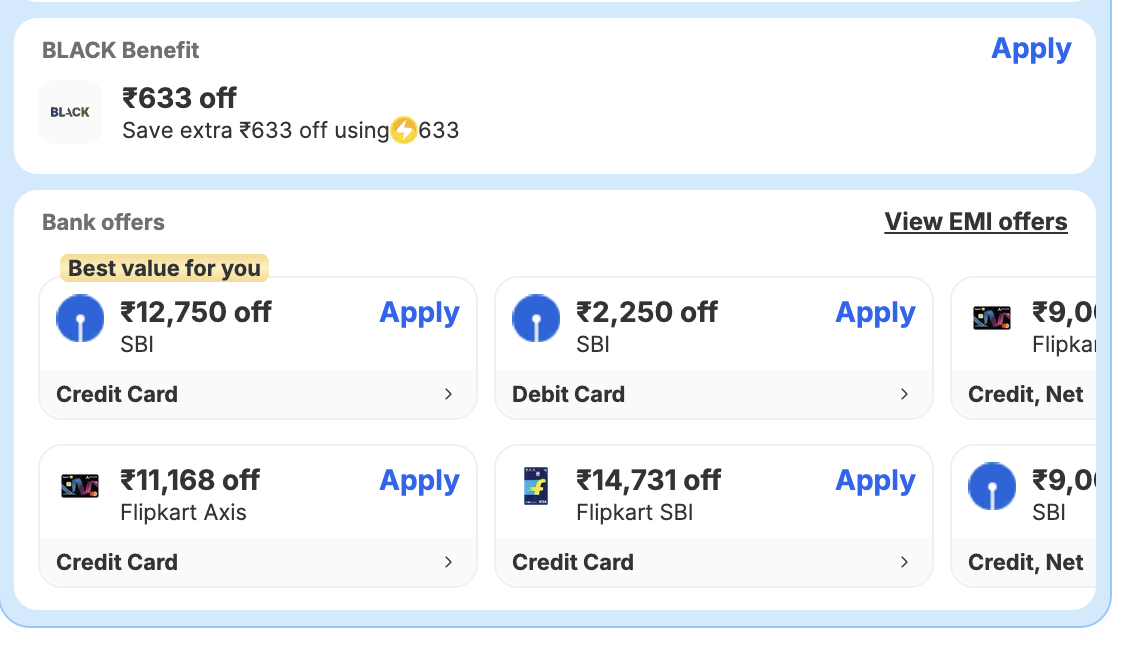Open View EMI offers link

(976, 222)
